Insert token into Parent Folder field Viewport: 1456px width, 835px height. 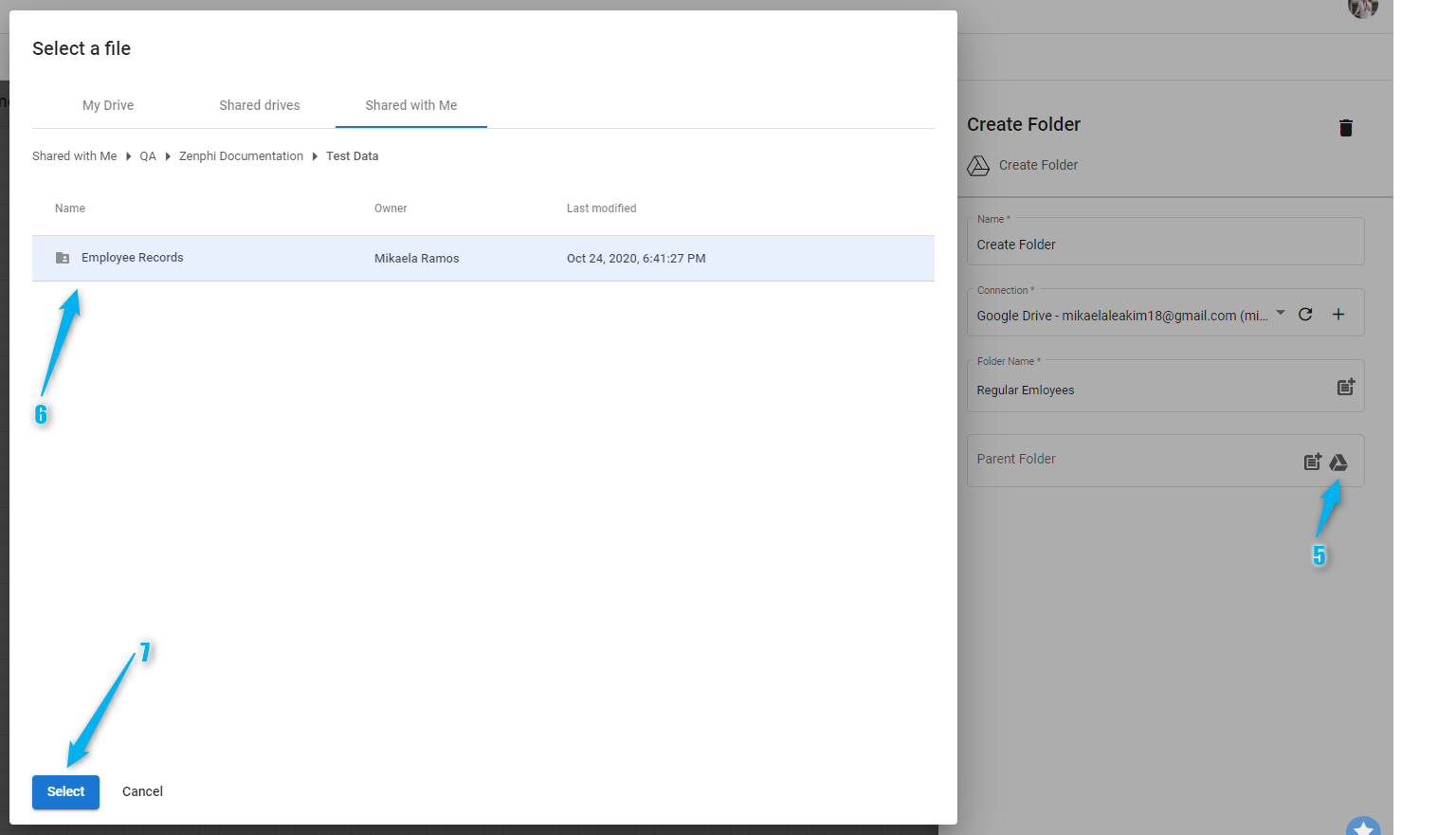point(1313,462)
